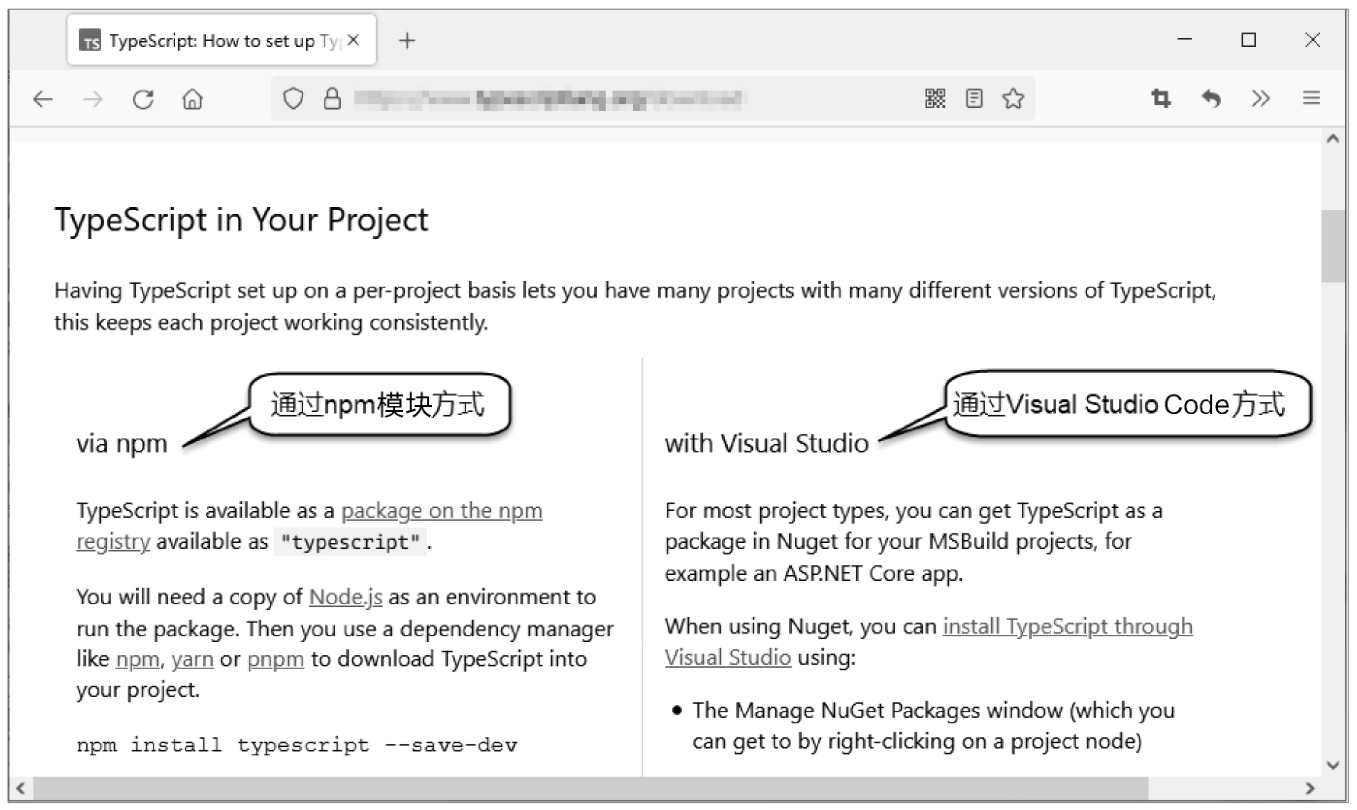Click the "typescript" inline code text

(351, 542)
